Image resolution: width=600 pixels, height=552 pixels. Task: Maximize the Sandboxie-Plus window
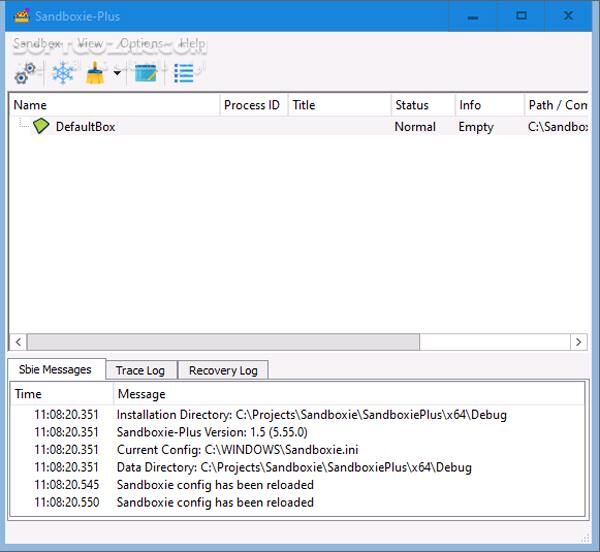coord(521,16)
